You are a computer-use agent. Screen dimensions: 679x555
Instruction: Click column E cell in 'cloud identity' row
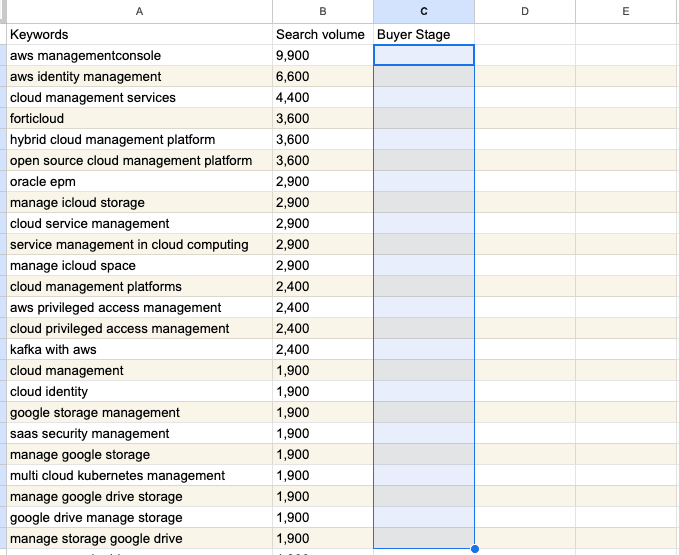pos(626,391)
